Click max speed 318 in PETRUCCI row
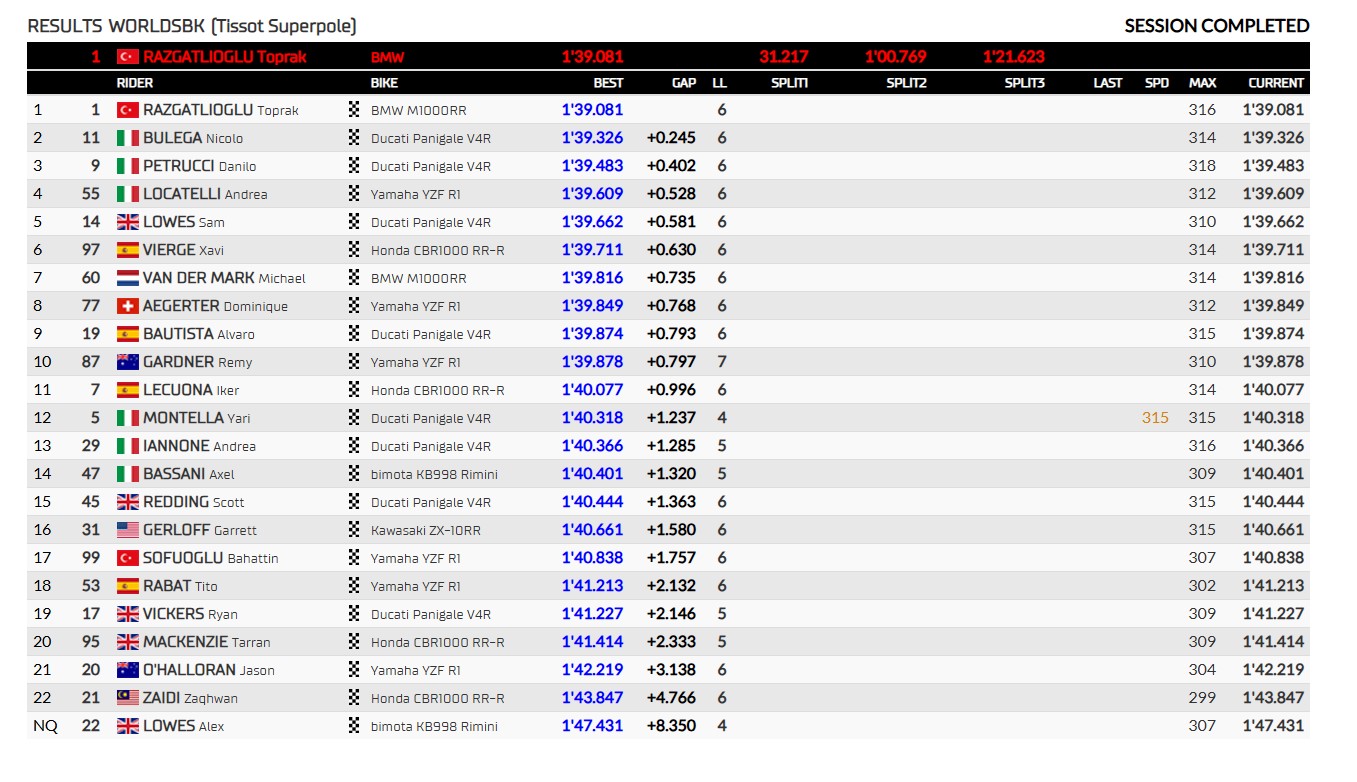Image resolution: width=1357 pixels, height=782 pixels. pos(1203,166)
